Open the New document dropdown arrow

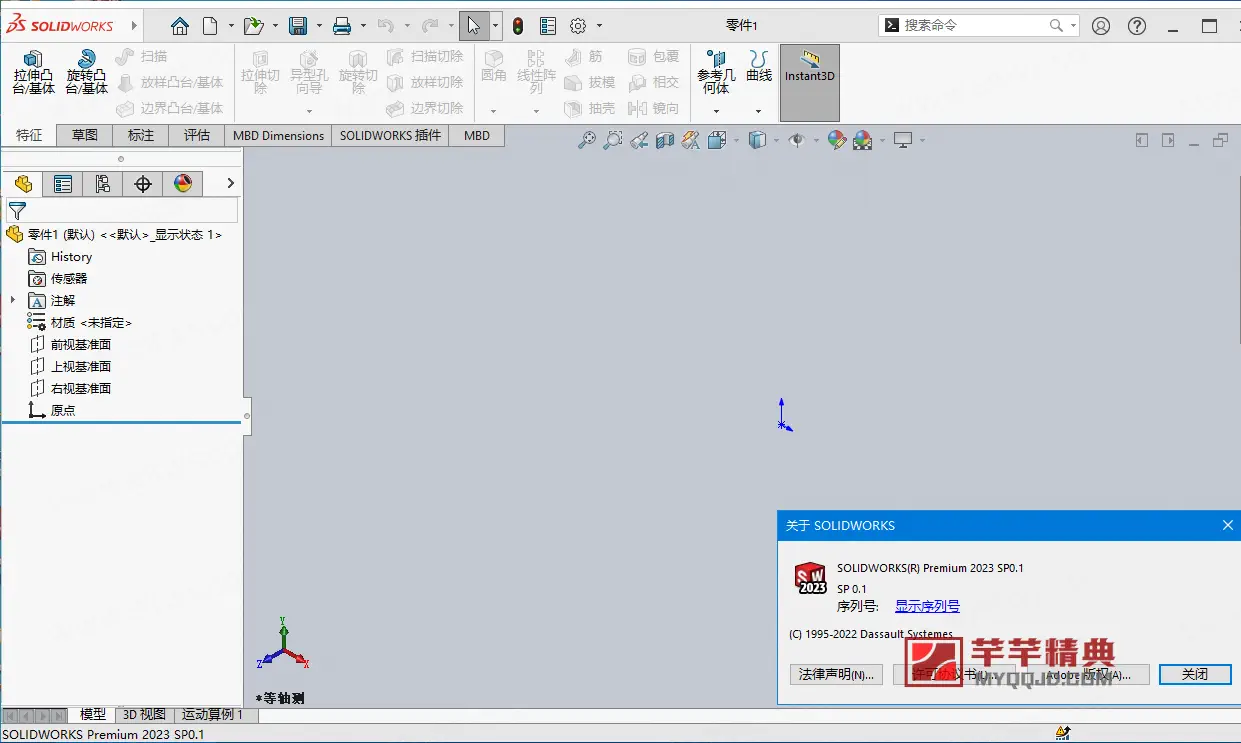pyautogui.click(x=231, y=26)
